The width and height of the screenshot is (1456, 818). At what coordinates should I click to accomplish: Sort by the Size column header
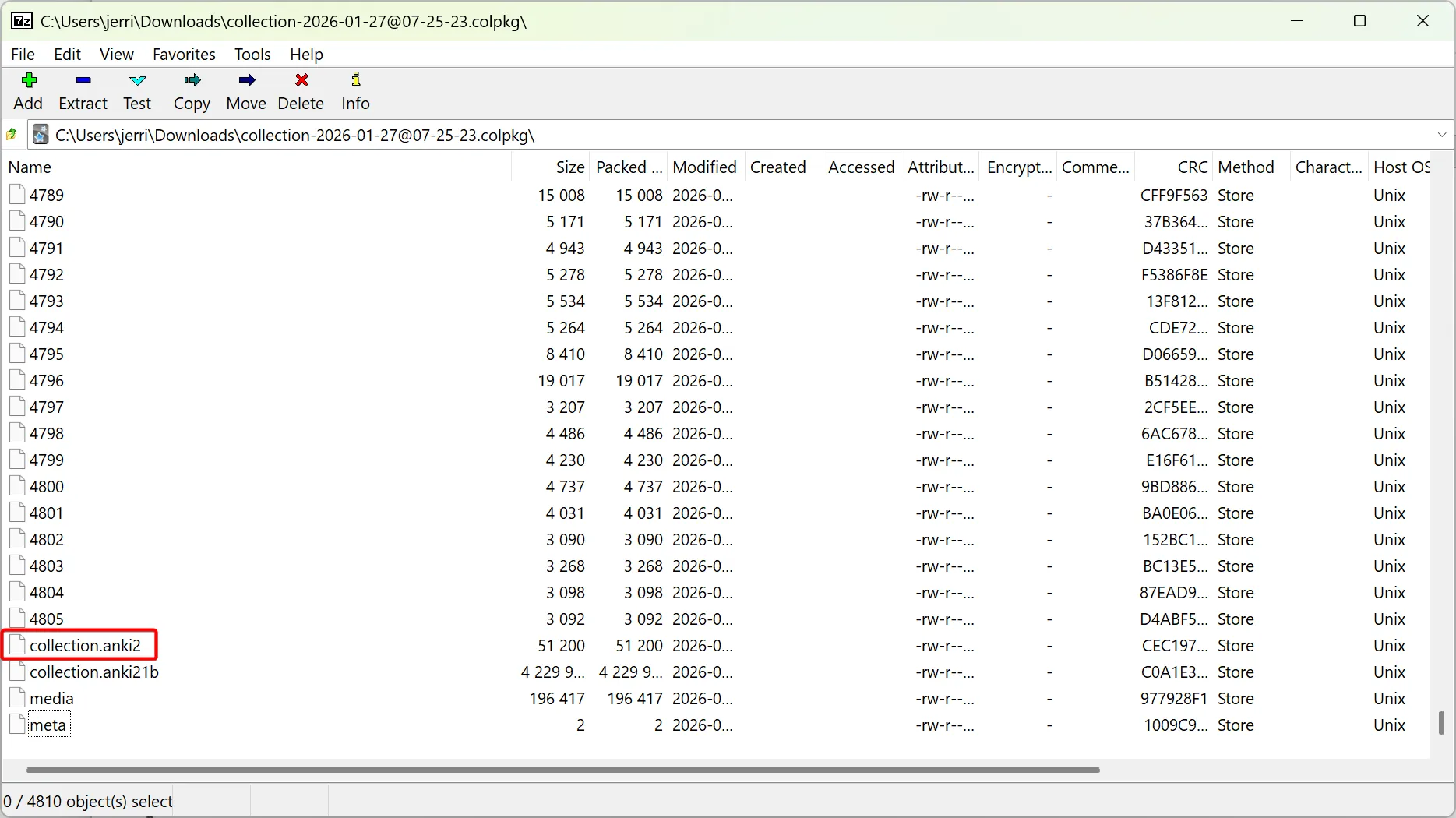569,167
